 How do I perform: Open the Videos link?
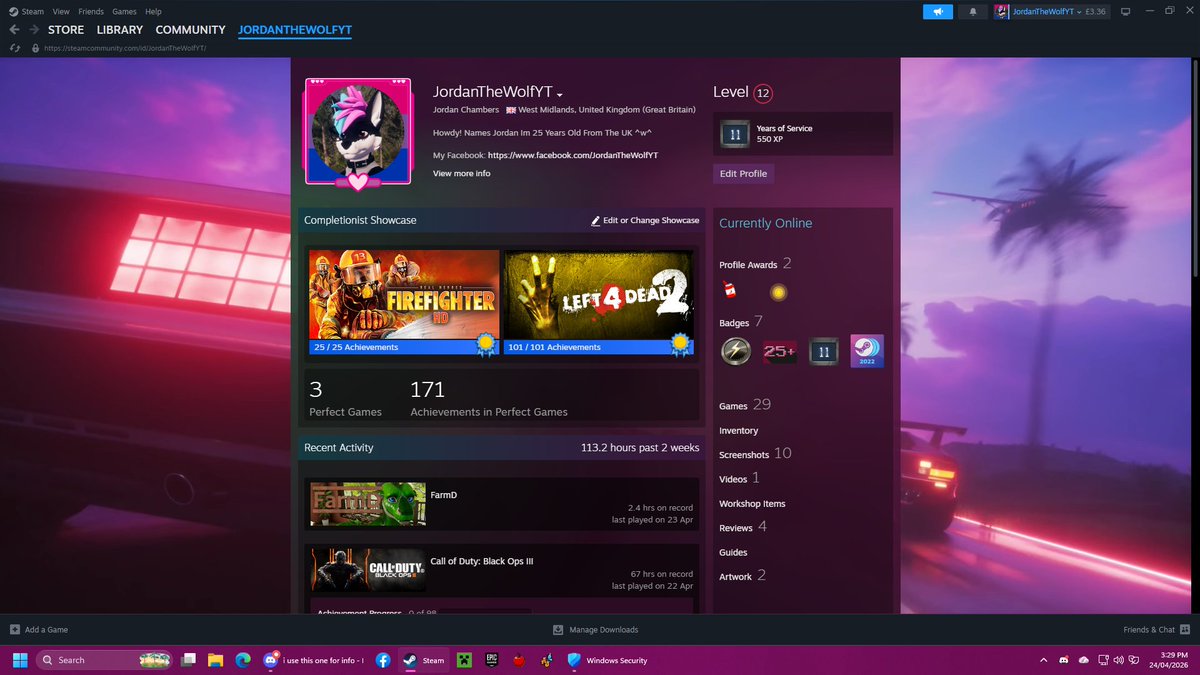(x=733, y=479)
